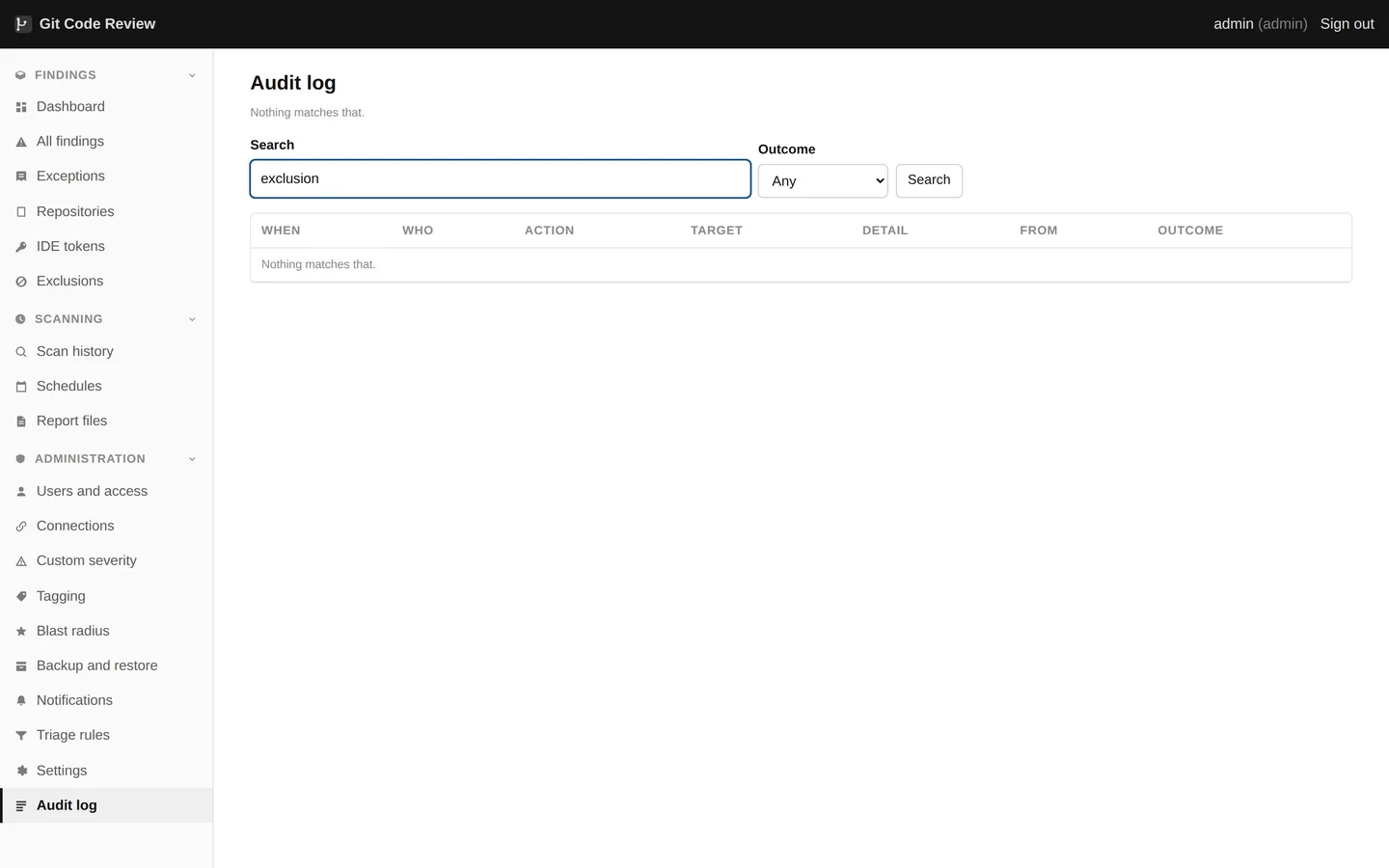Click the Exceptions comment icon
This screenshot has width=1389, height=868.
21,176
